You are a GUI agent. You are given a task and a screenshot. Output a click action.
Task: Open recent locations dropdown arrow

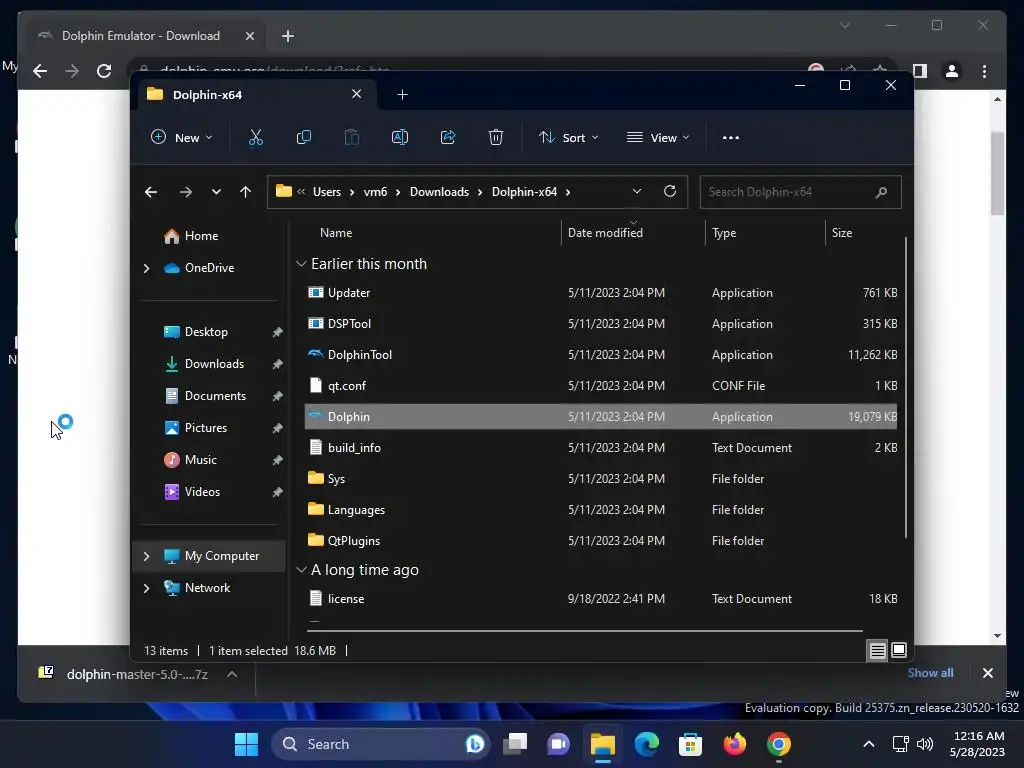tap(216, 192)
